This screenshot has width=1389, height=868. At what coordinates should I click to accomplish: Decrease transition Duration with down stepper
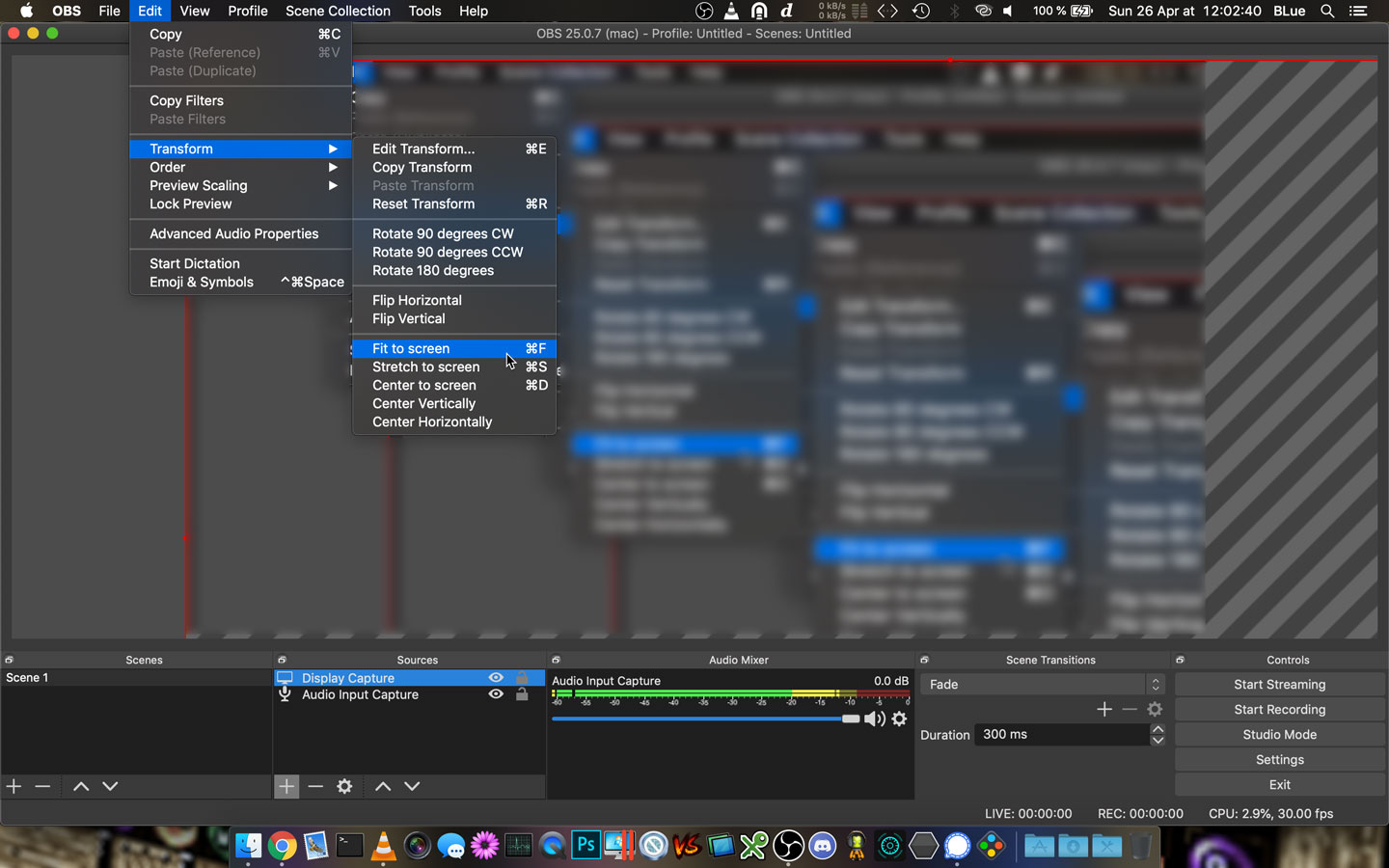(x=1157, y=740)
